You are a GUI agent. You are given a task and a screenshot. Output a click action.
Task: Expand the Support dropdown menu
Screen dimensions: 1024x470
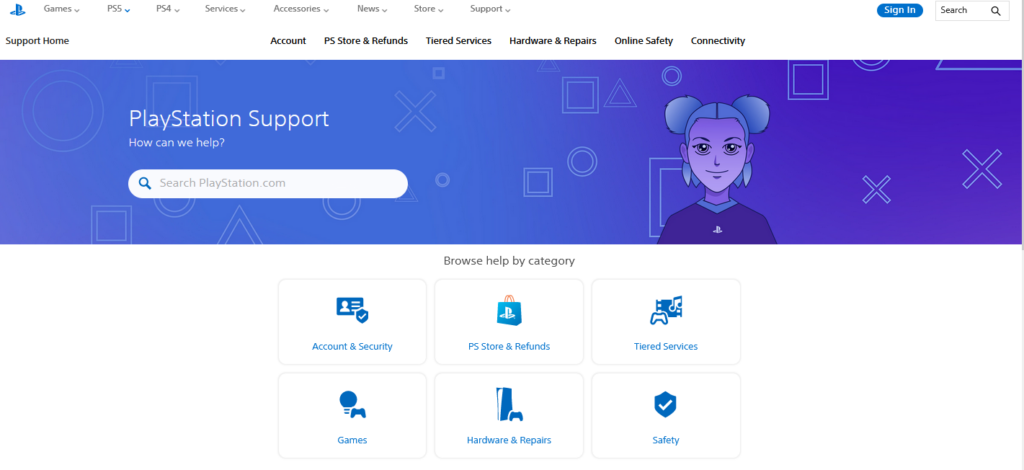[490, 9]
